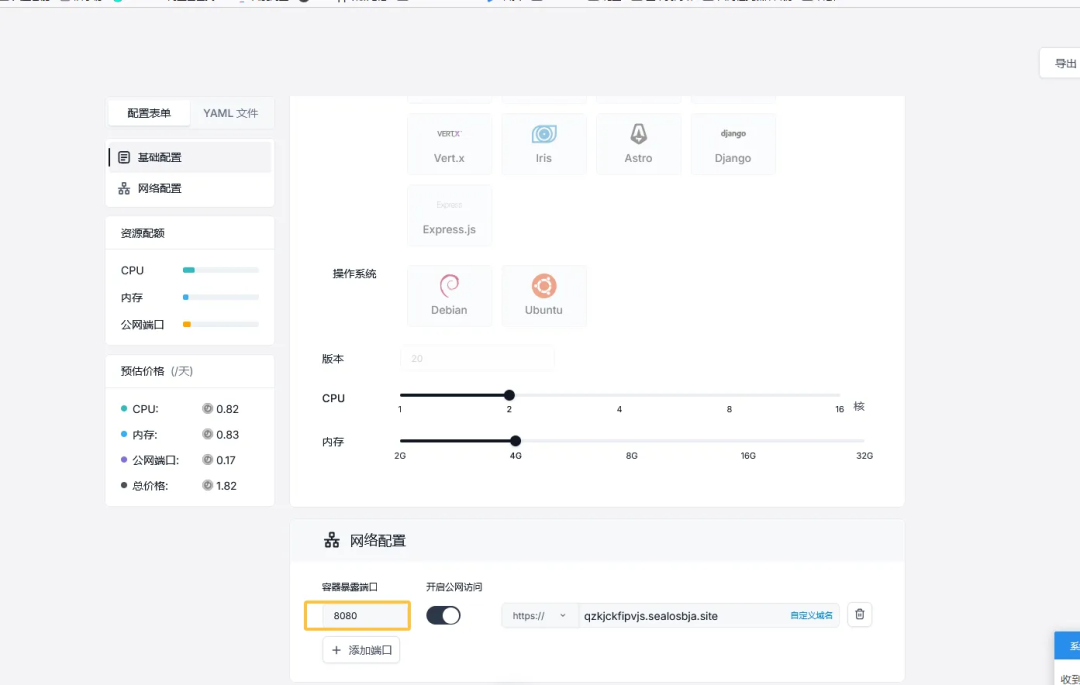Toggle 开启公网访问 public access switch
Screen dimensions: 1080x685
coord(443,615)
